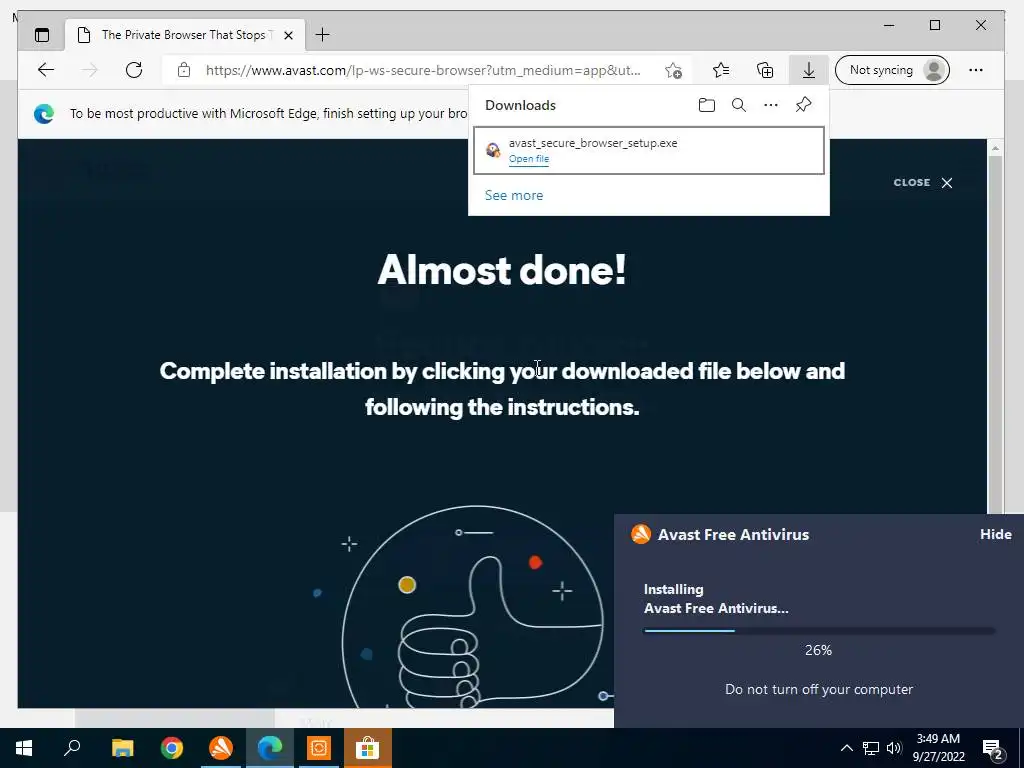Open the Favorites list icon
Screen dimensions: 1024x768
click(721, 70)
